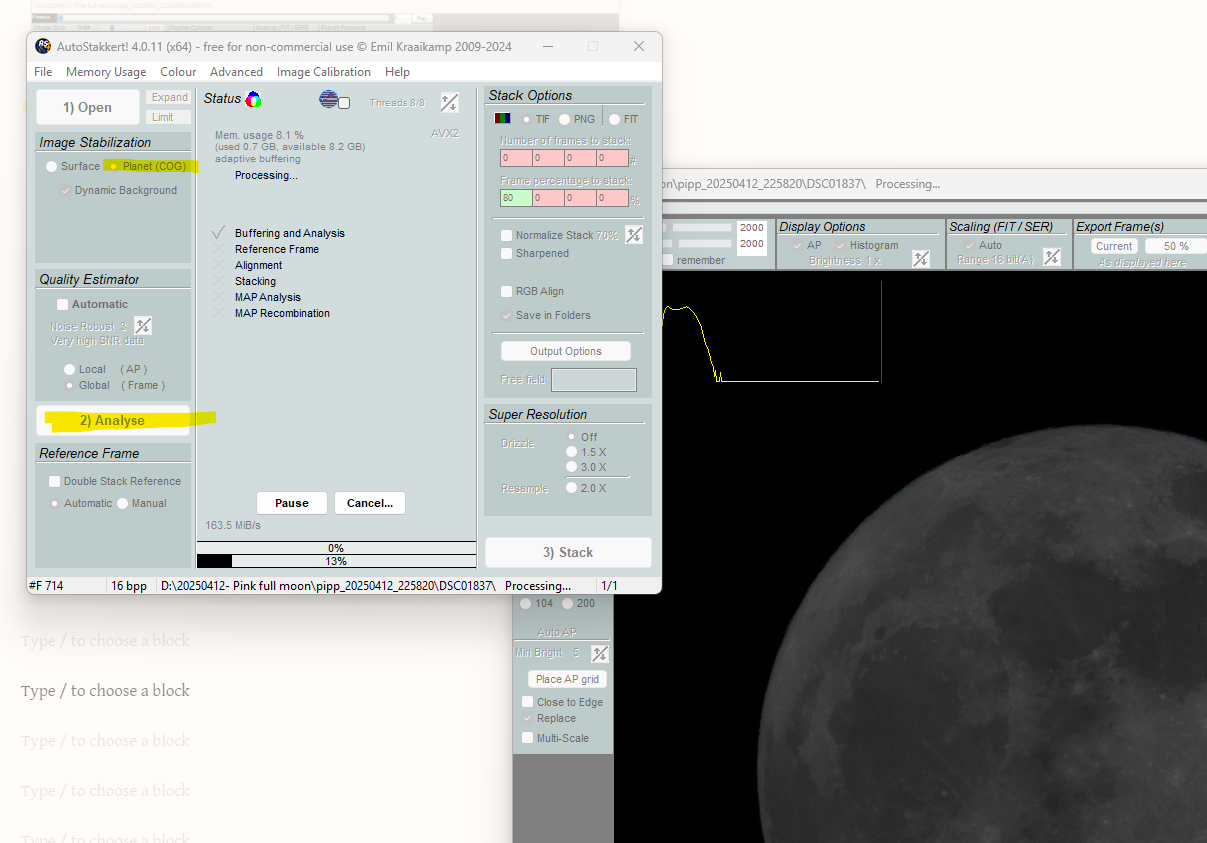Click the Output Options button
The width and height of the screenshot is (1207, 843).
point(565,350)
